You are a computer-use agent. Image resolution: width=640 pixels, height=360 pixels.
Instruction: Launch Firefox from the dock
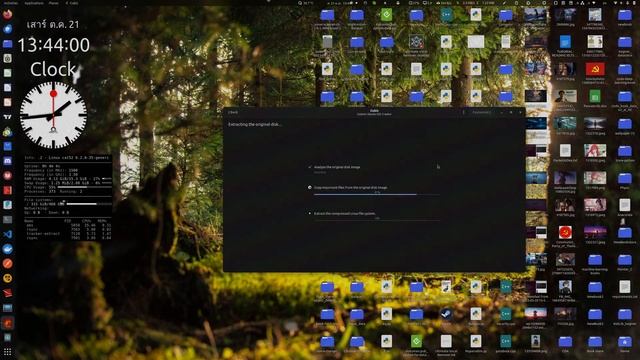7,15
